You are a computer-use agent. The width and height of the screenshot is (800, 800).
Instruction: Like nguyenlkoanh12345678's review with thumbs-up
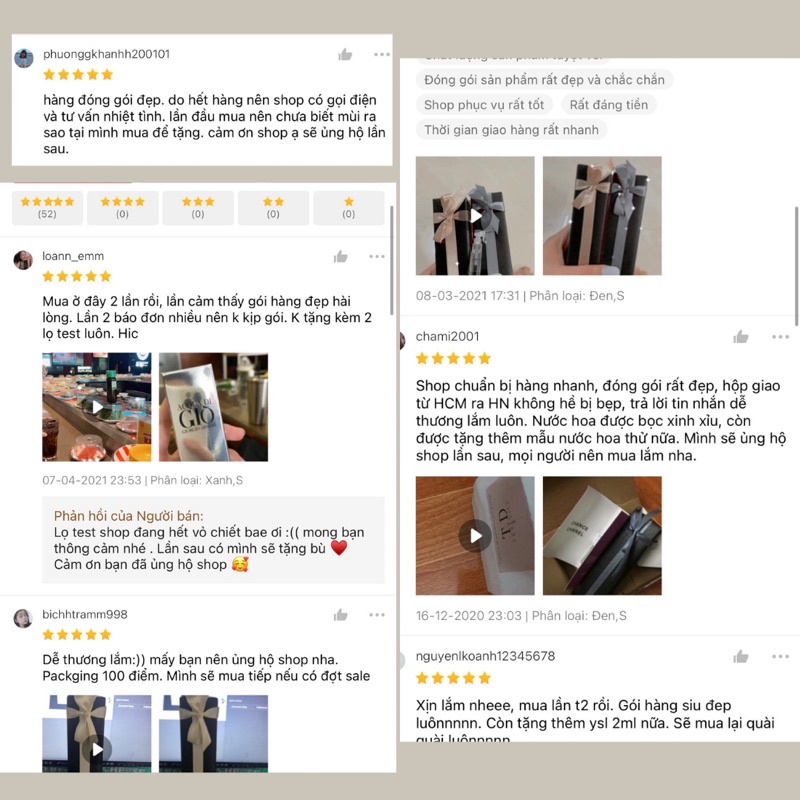click(x=741, y=656)
